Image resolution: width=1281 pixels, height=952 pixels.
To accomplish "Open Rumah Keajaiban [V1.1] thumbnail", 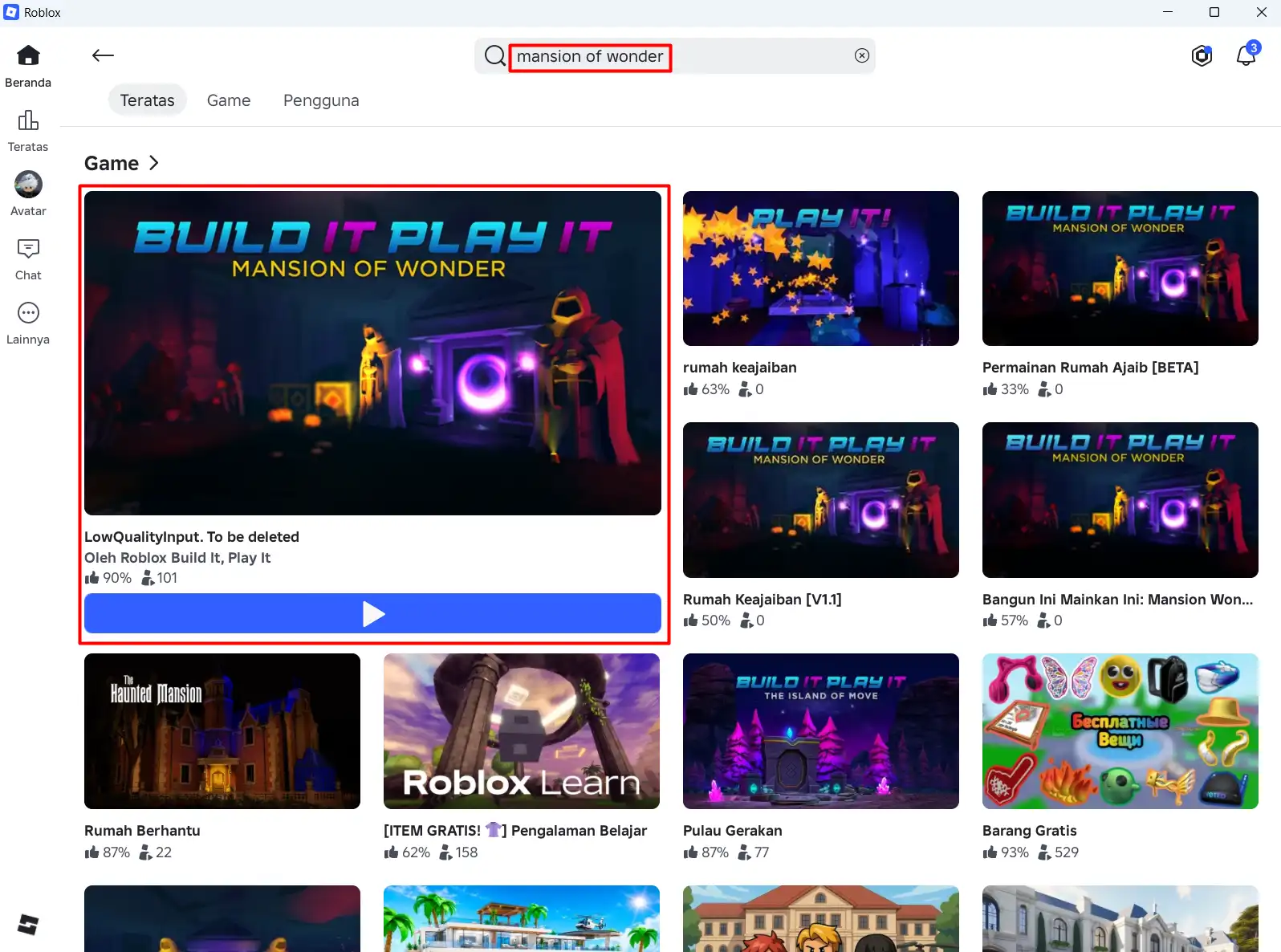I will (821, 500).
